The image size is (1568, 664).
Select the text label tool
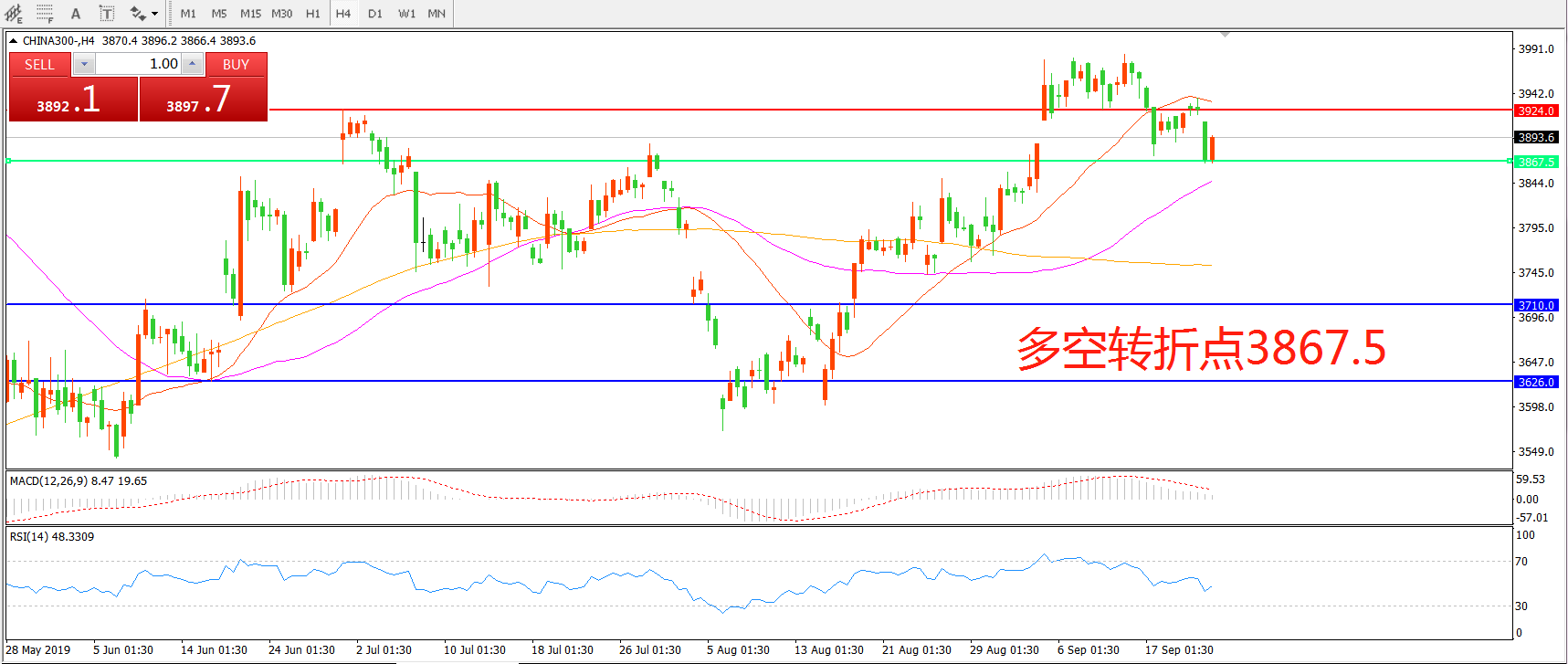[106, 14]
